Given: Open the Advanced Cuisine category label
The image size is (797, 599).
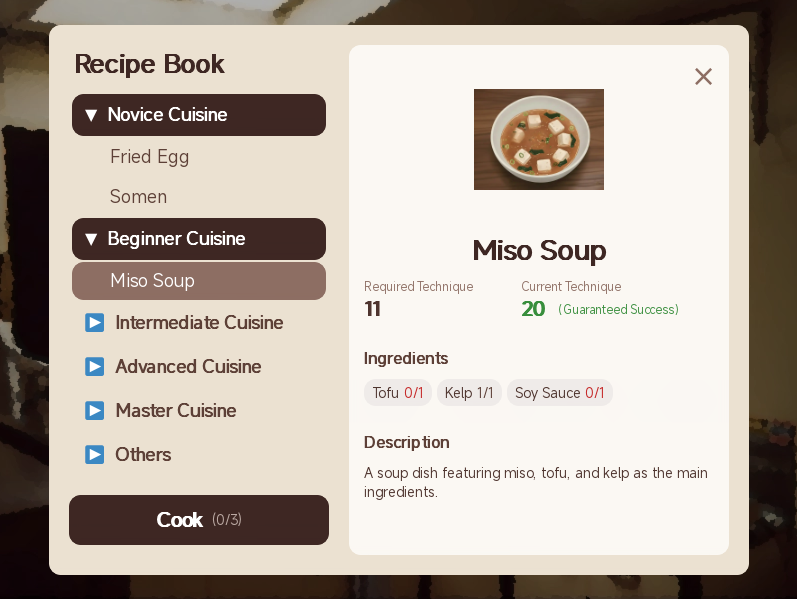Looking at the screenshot, I should [188, 367].
